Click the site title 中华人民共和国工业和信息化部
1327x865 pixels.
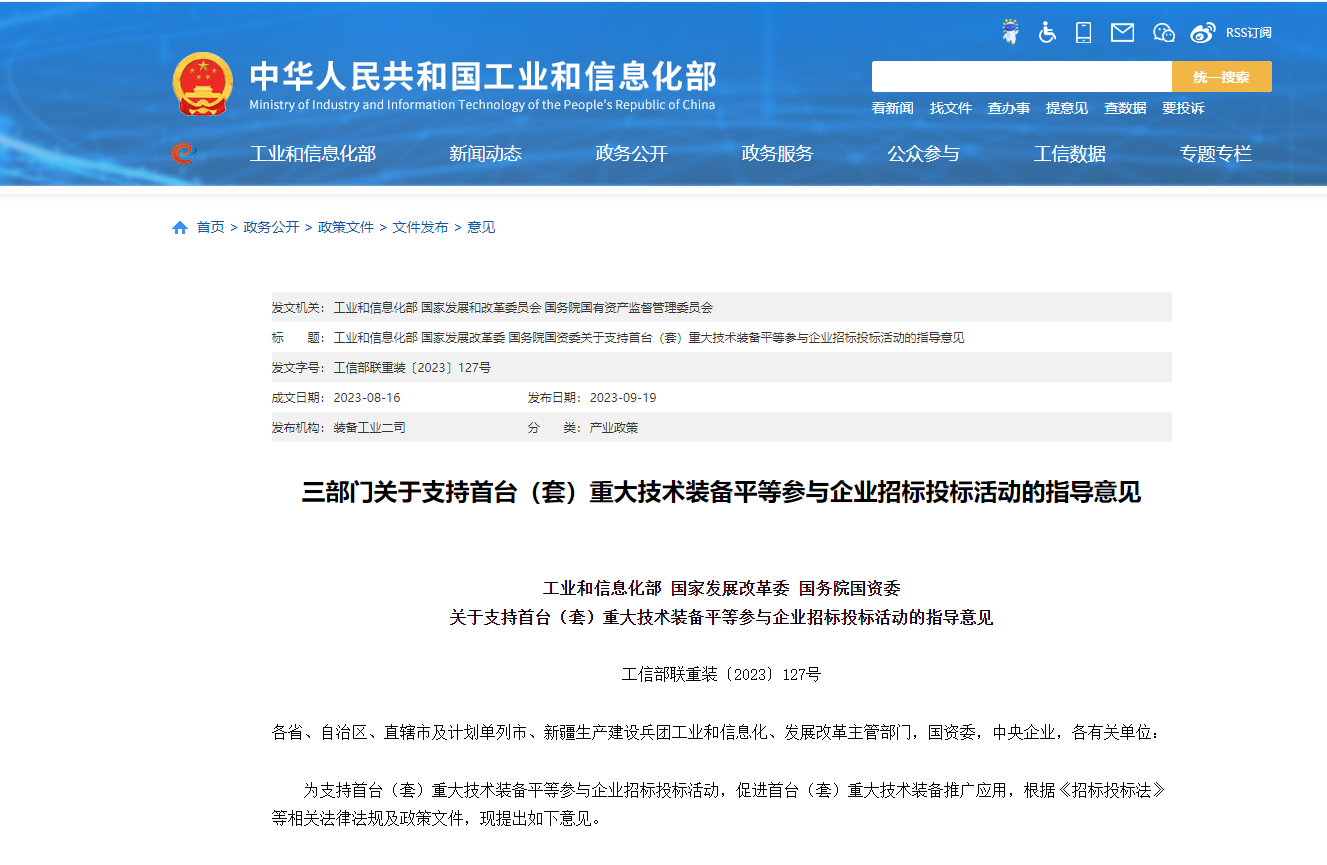(x=483, y=77)
